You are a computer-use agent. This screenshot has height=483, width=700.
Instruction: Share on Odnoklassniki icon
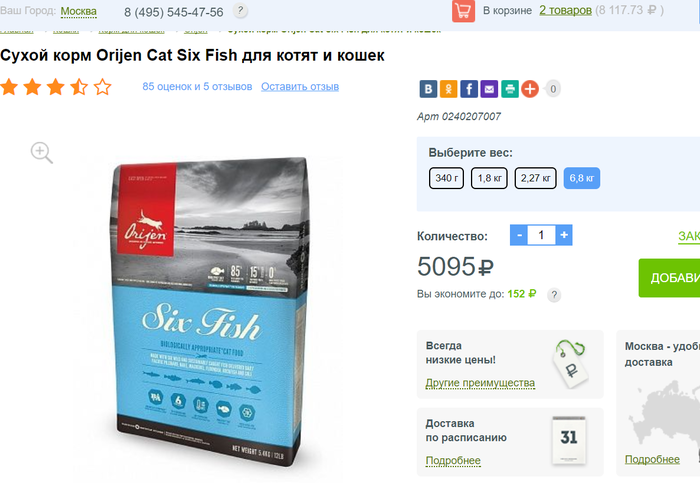click(x=448, y=89)
